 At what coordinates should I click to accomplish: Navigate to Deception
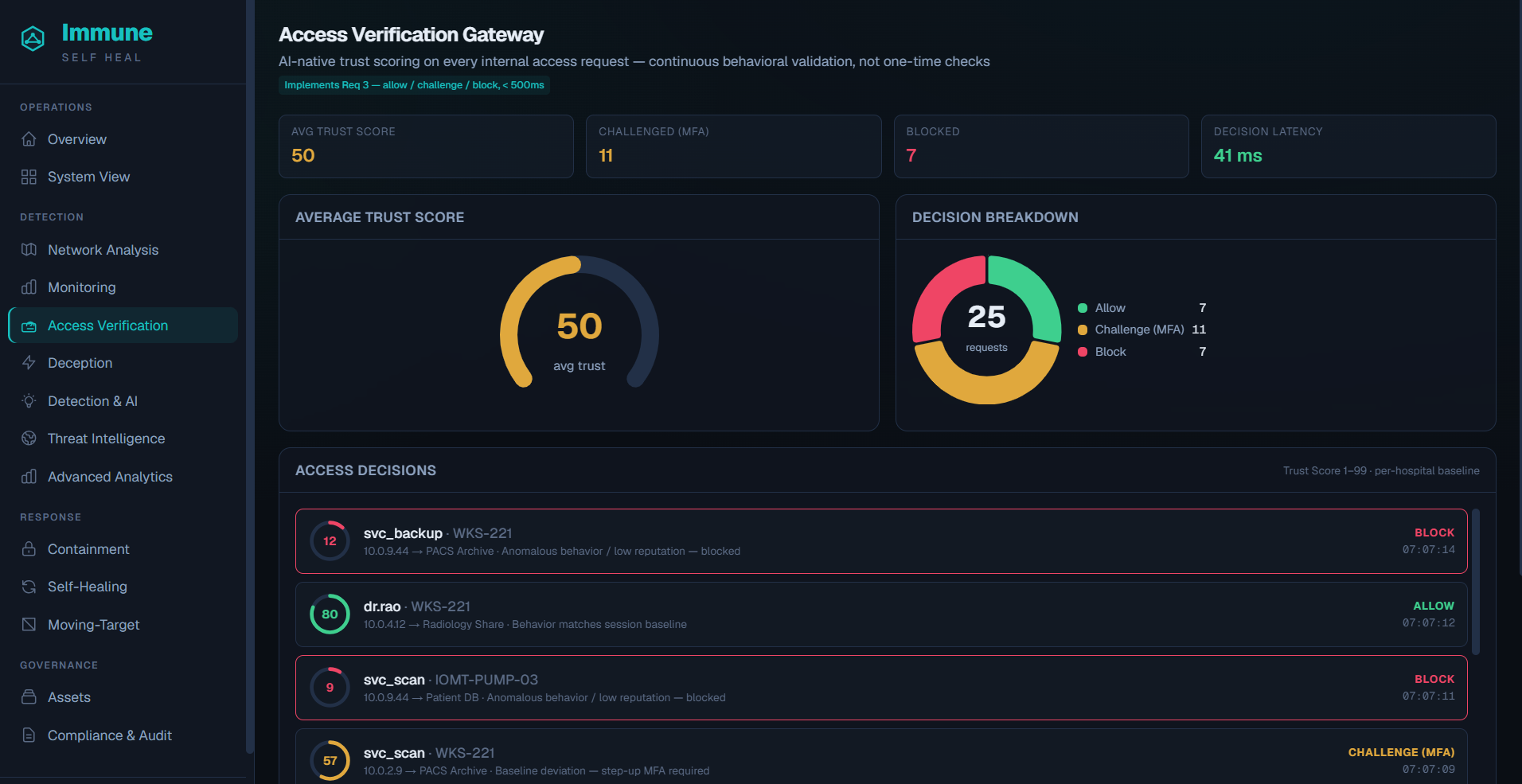pyautogui.click(x=123, y=363)
